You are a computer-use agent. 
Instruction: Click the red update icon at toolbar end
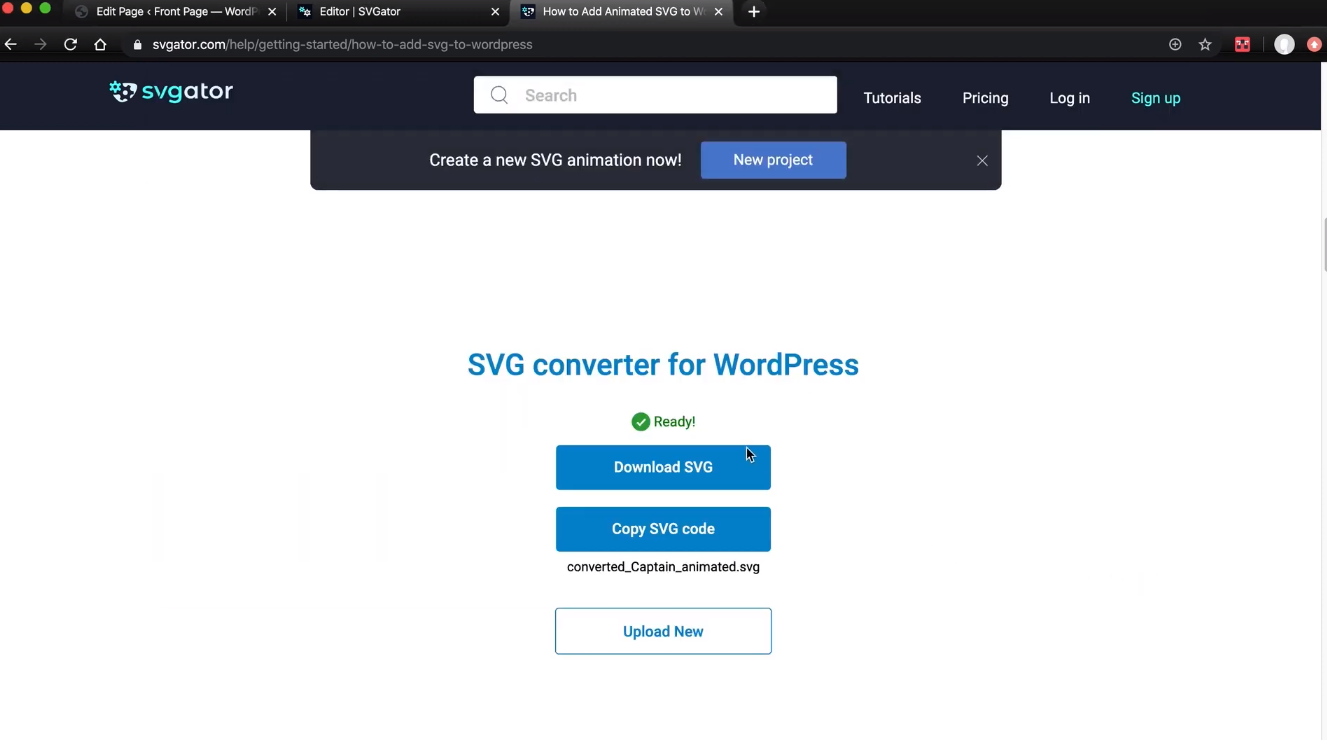[1314, 44]
